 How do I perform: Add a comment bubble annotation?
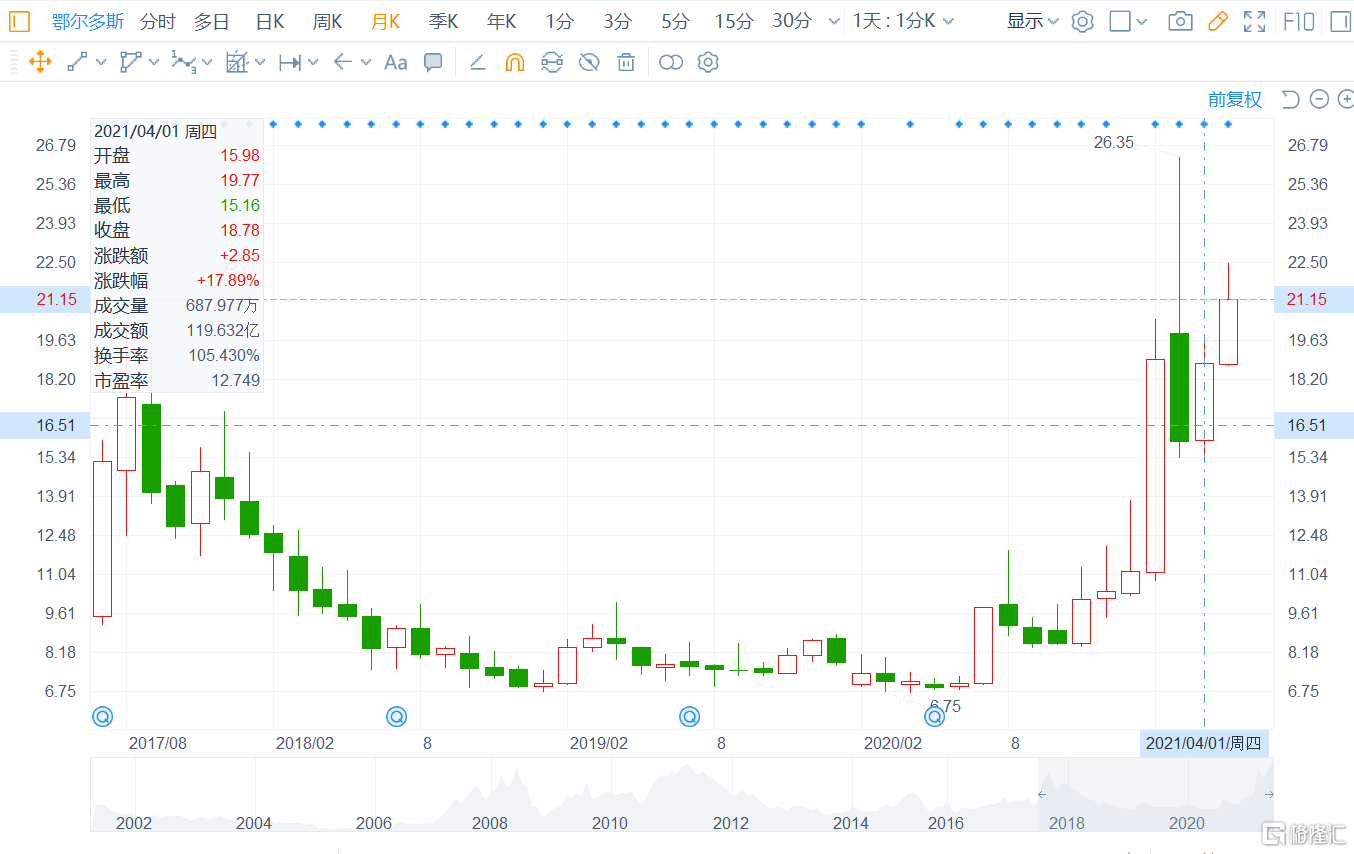433,62
